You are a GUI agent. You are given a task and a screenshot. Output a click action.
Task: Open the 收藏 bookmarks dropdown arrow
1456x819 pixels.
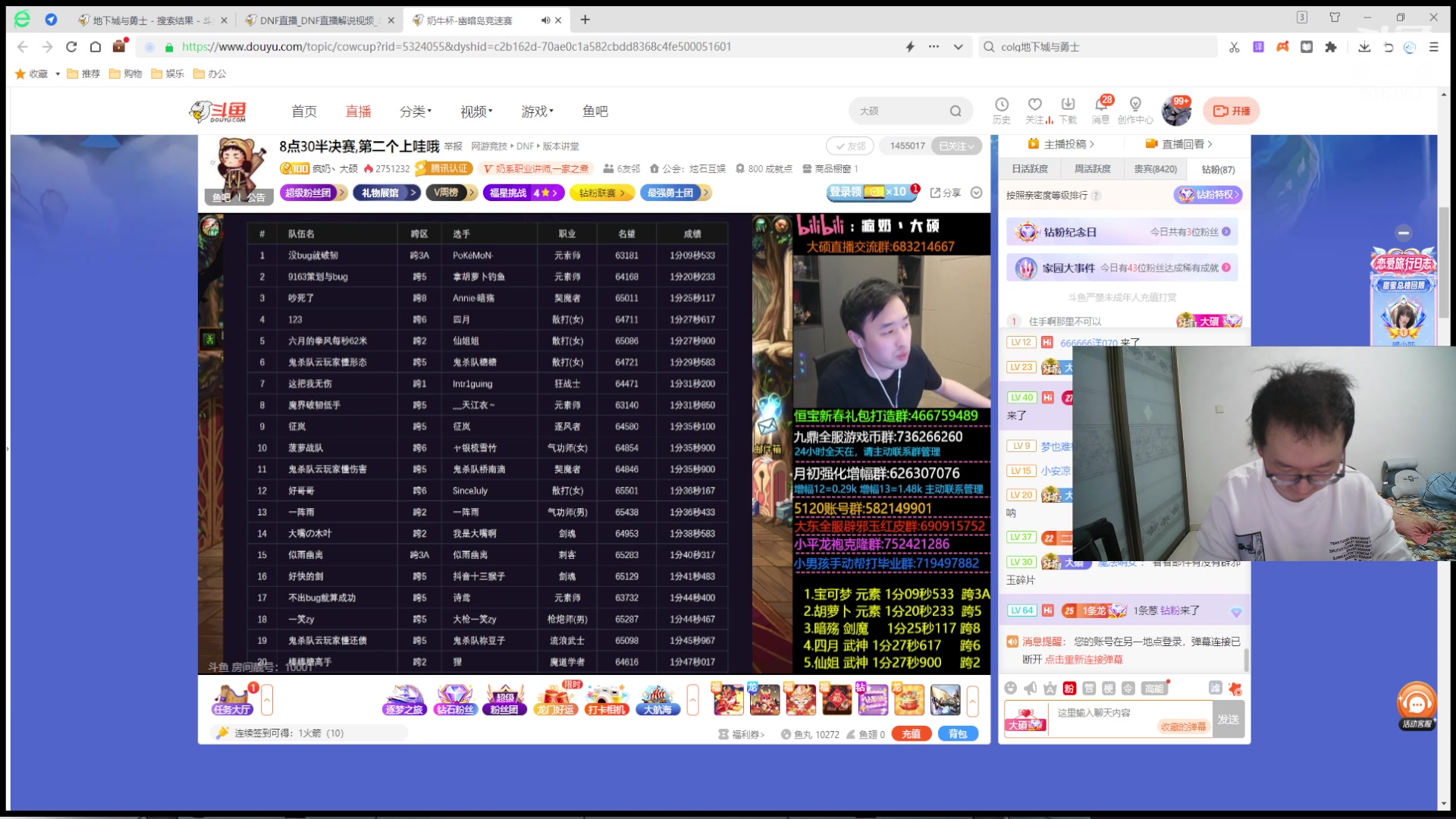[x=58, y=74]
